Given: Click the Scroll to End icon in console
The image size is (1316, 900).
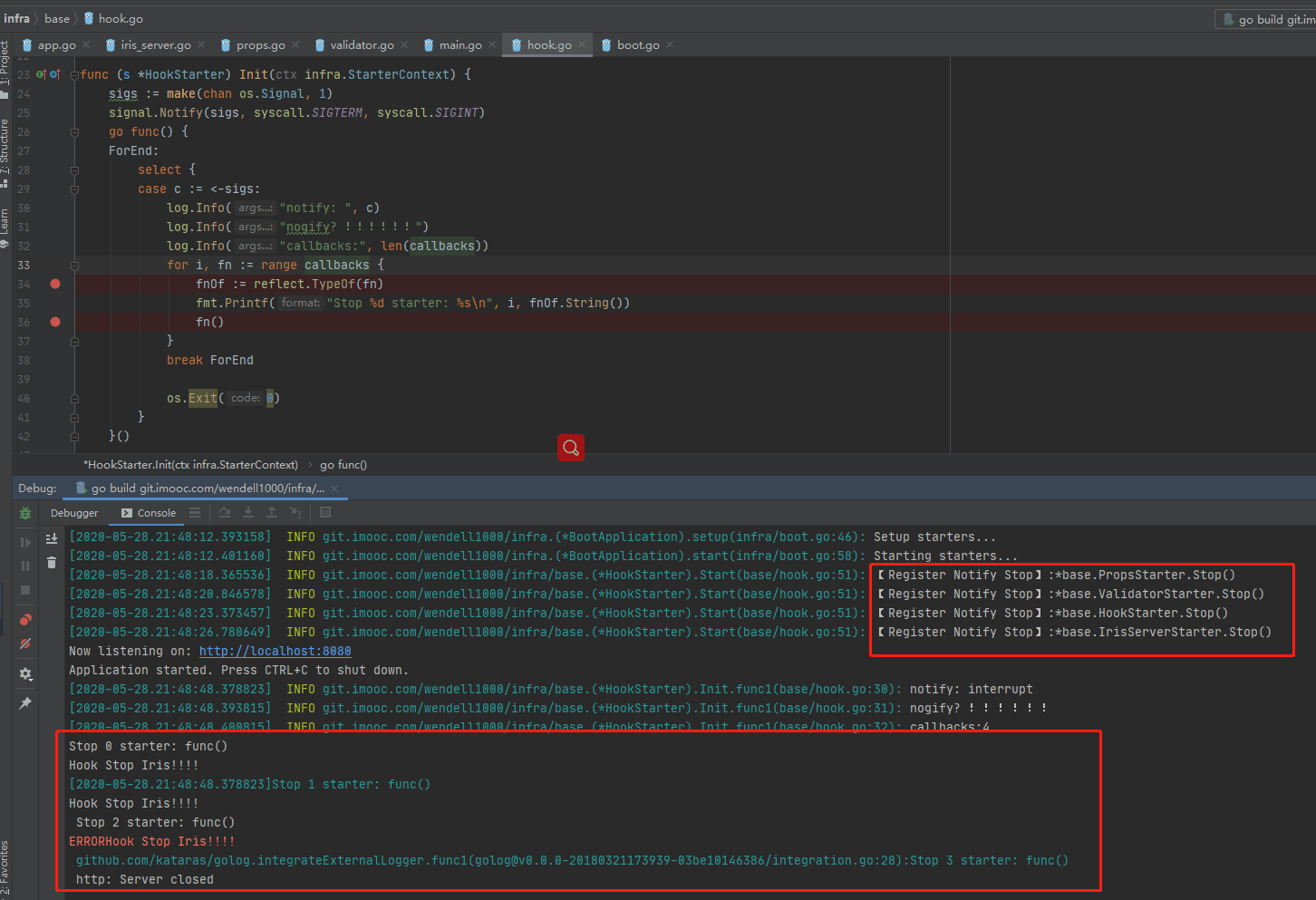Looking at the screenshot, I should [x=52, y=538].
